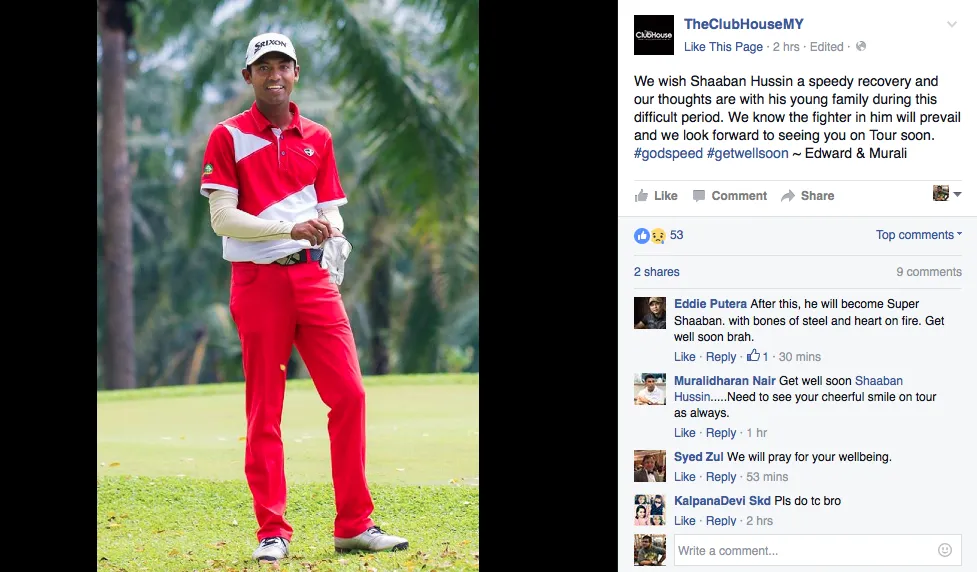Open the emoji picker in comment box
This screenshot has height=572, width=977.
945,550
